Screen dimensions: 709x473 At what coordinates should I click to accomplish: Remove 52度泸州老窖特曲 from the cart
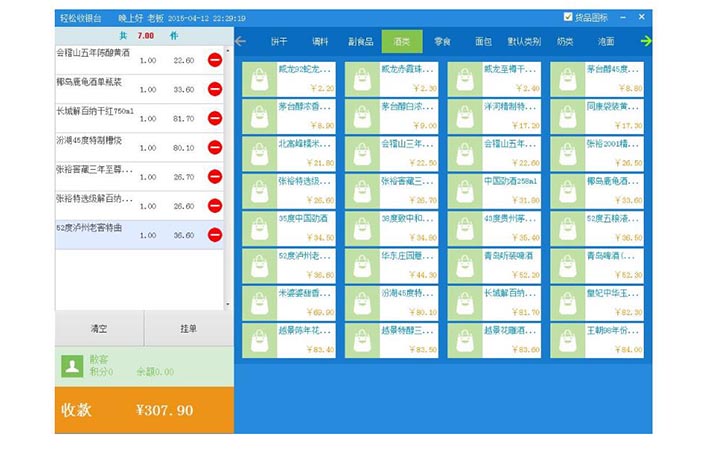[x=215, y=235]
